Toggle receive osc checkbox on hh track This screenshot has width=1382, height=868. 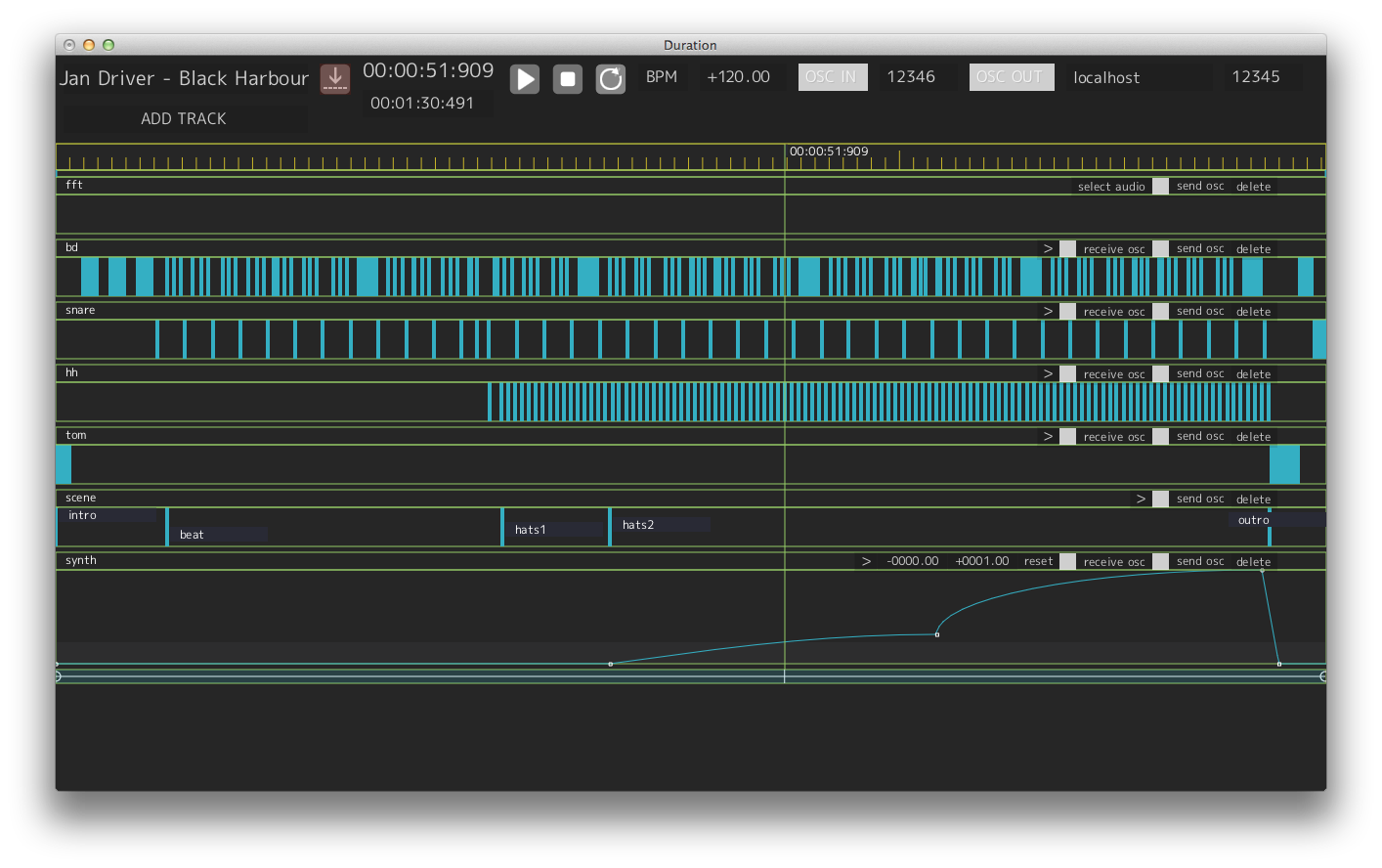click(x=1068, y=374)
